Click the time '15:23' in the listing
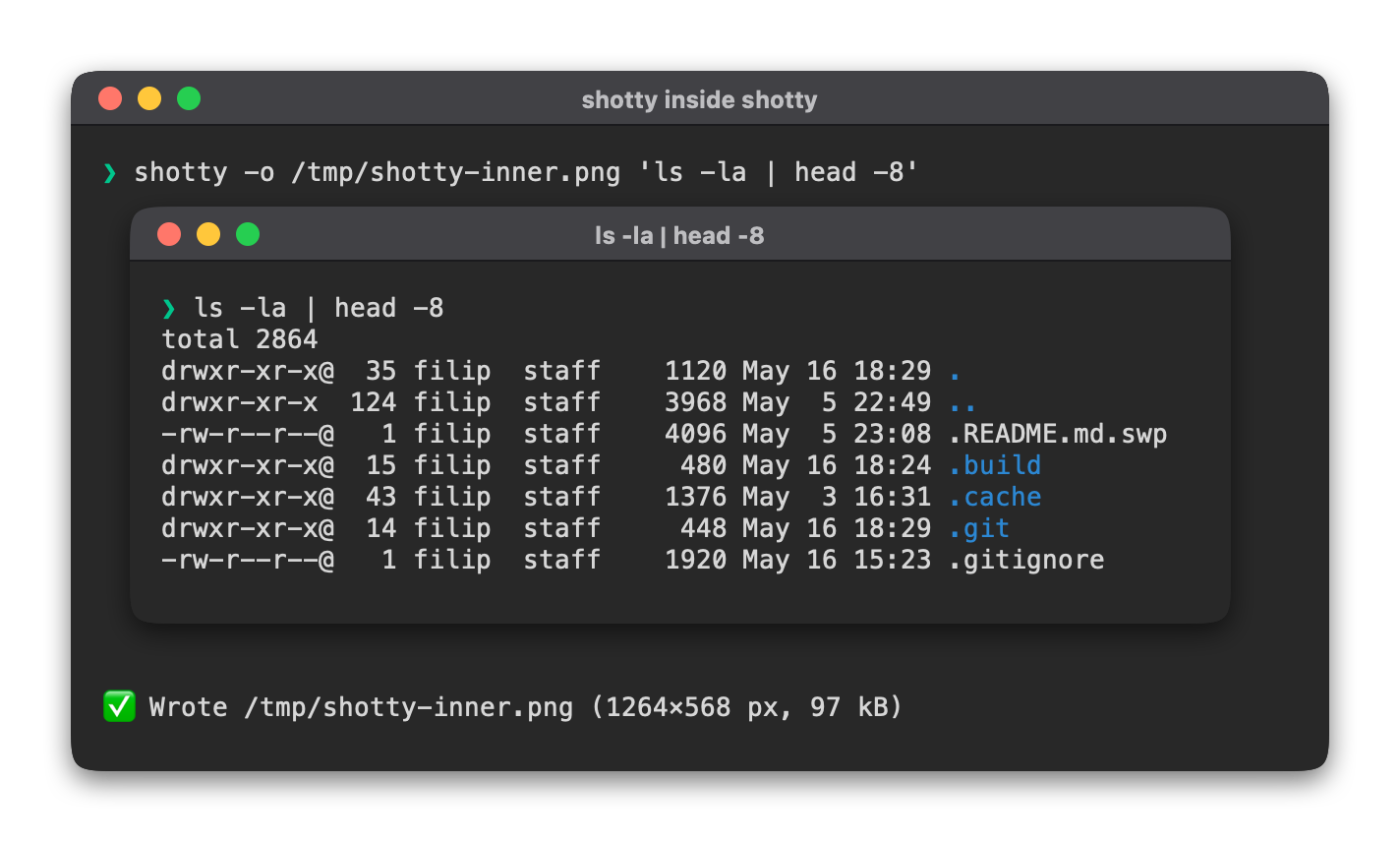This screenshot has height=842, width=1400. [893, 560]
